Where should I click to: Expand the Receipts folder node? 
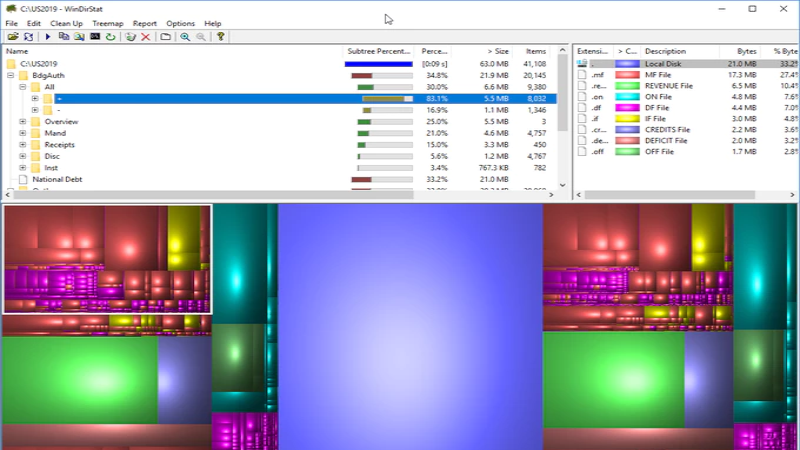[22, 145]
